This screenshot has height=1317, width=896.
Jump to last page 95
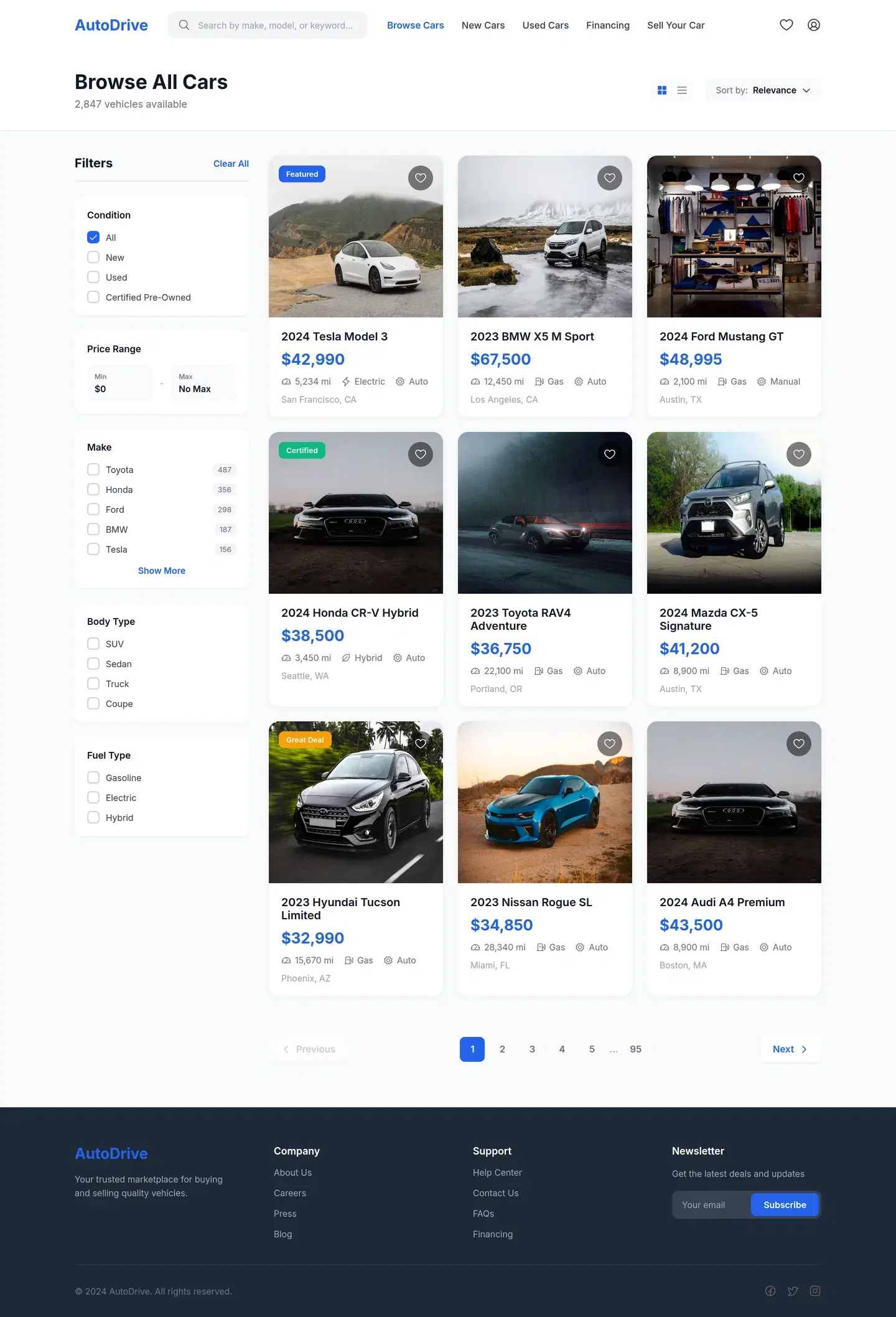pos(635,1049)
